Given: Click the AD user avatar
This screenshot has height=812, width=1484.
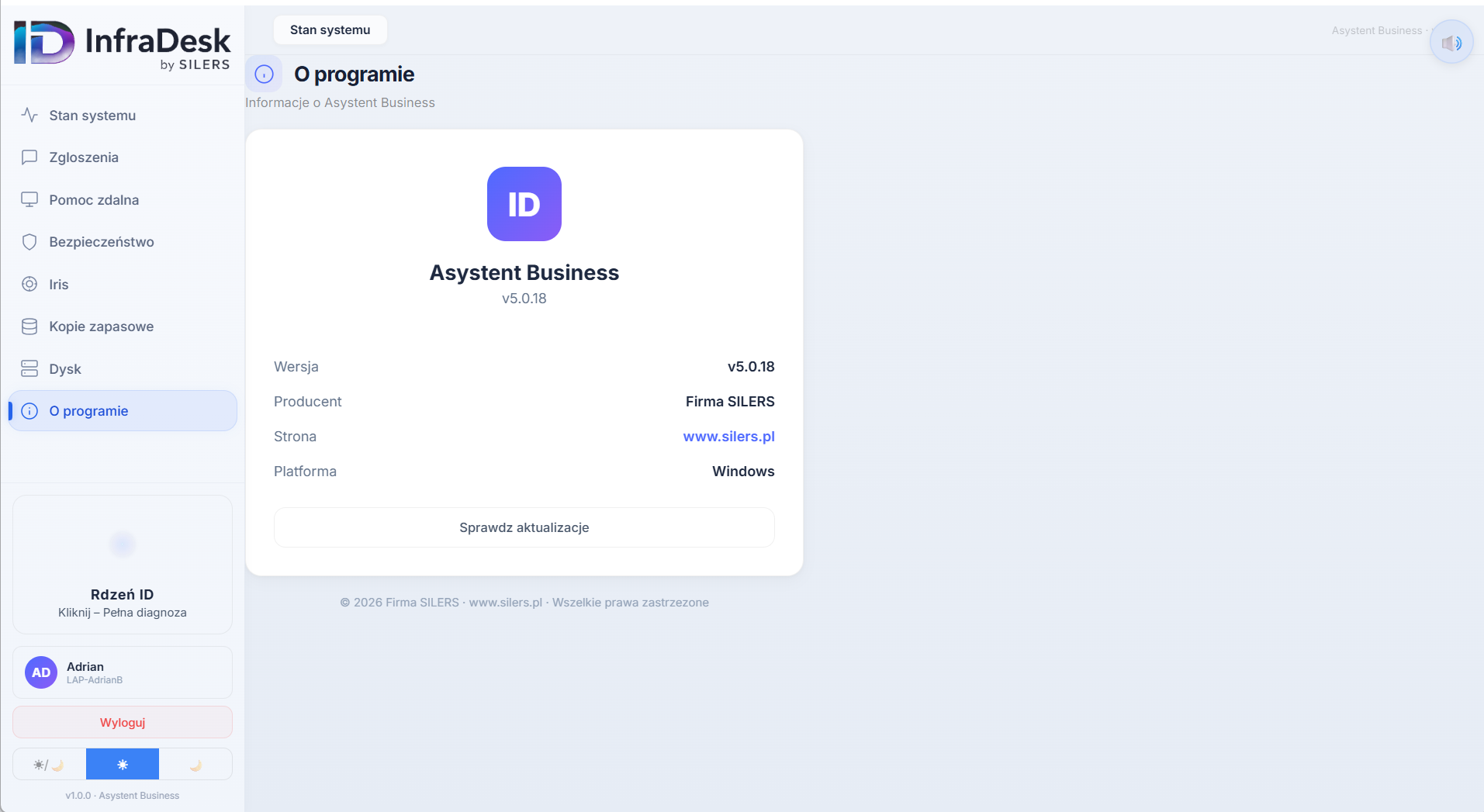Looking at the screenshot, I should pyautogui.click(x=41, y=672).
